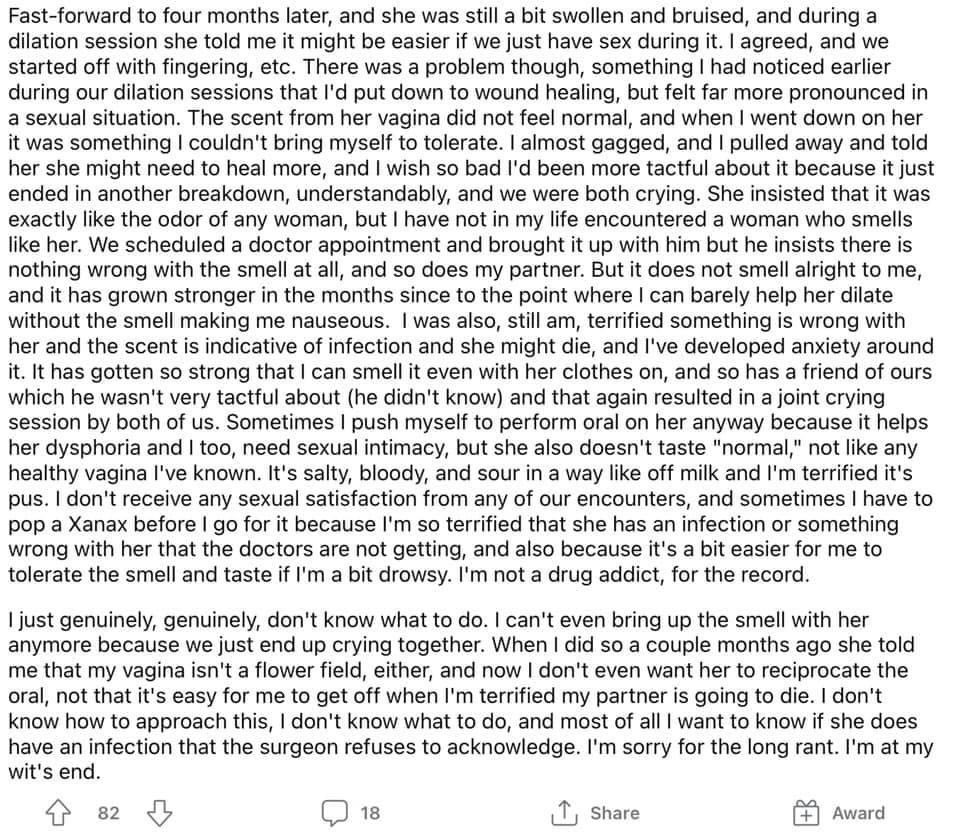Click the paragraph starting "I just genuinely, genuinely"

(x=470, y=696)
